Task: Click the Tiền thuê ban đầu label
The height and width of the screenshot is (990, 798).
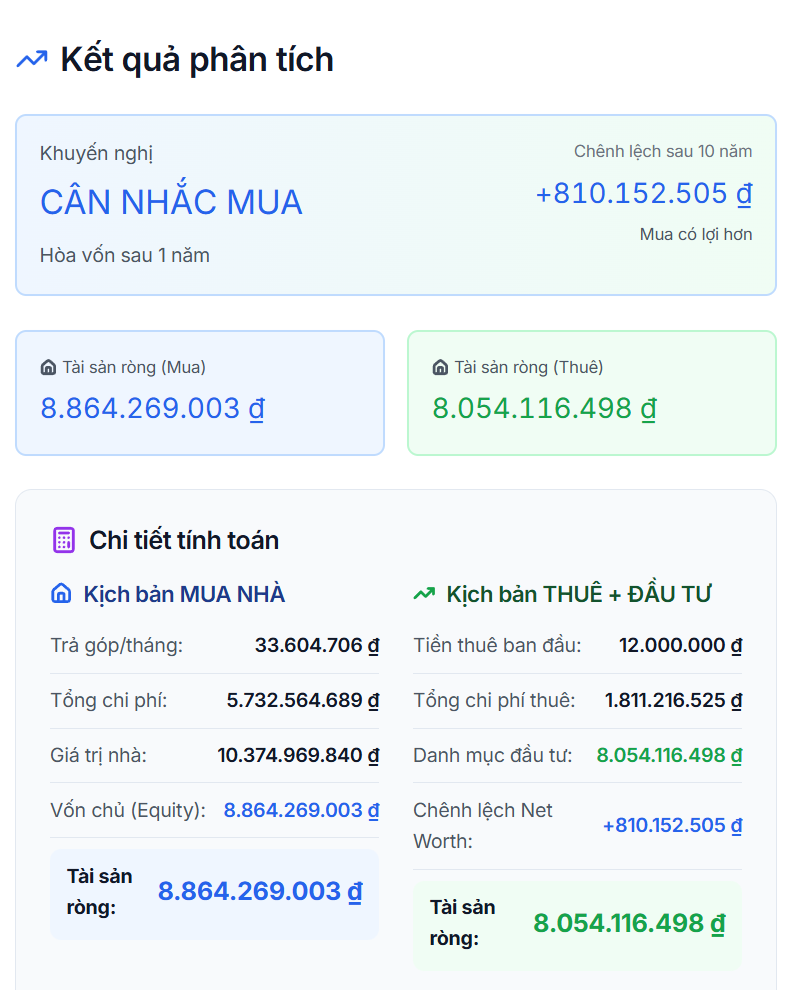Action: pos(497,645)
